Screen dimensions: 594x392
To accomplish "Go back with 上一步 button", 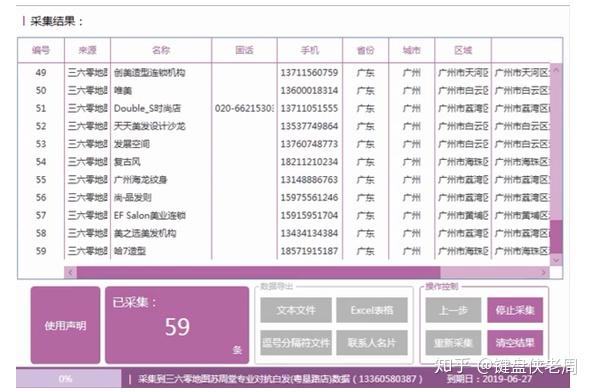I will click(453, 310).
